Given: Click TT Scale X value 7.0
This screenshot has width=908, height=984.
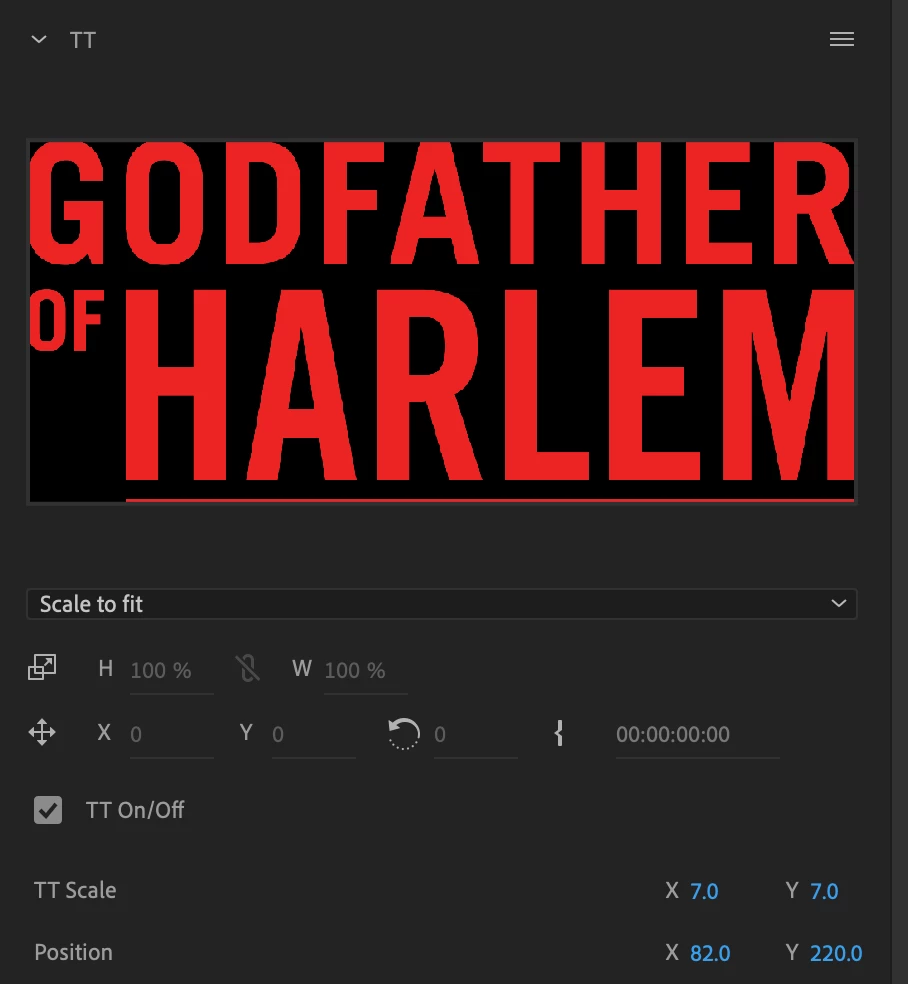Looking at the screenshot, I should (704, 891).
